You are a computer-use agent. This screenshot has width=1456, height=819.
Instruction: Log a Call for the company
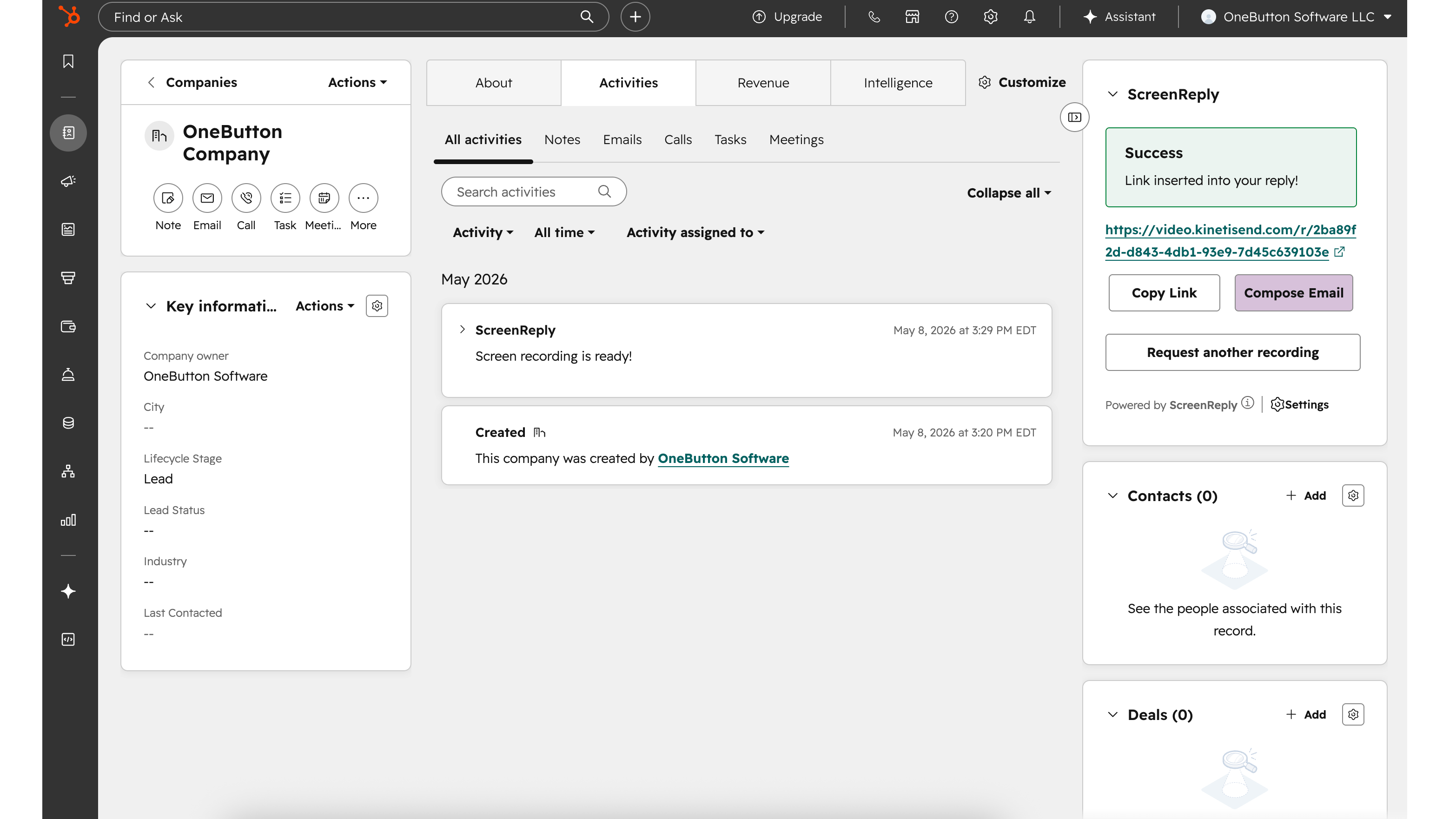(246, 198)
